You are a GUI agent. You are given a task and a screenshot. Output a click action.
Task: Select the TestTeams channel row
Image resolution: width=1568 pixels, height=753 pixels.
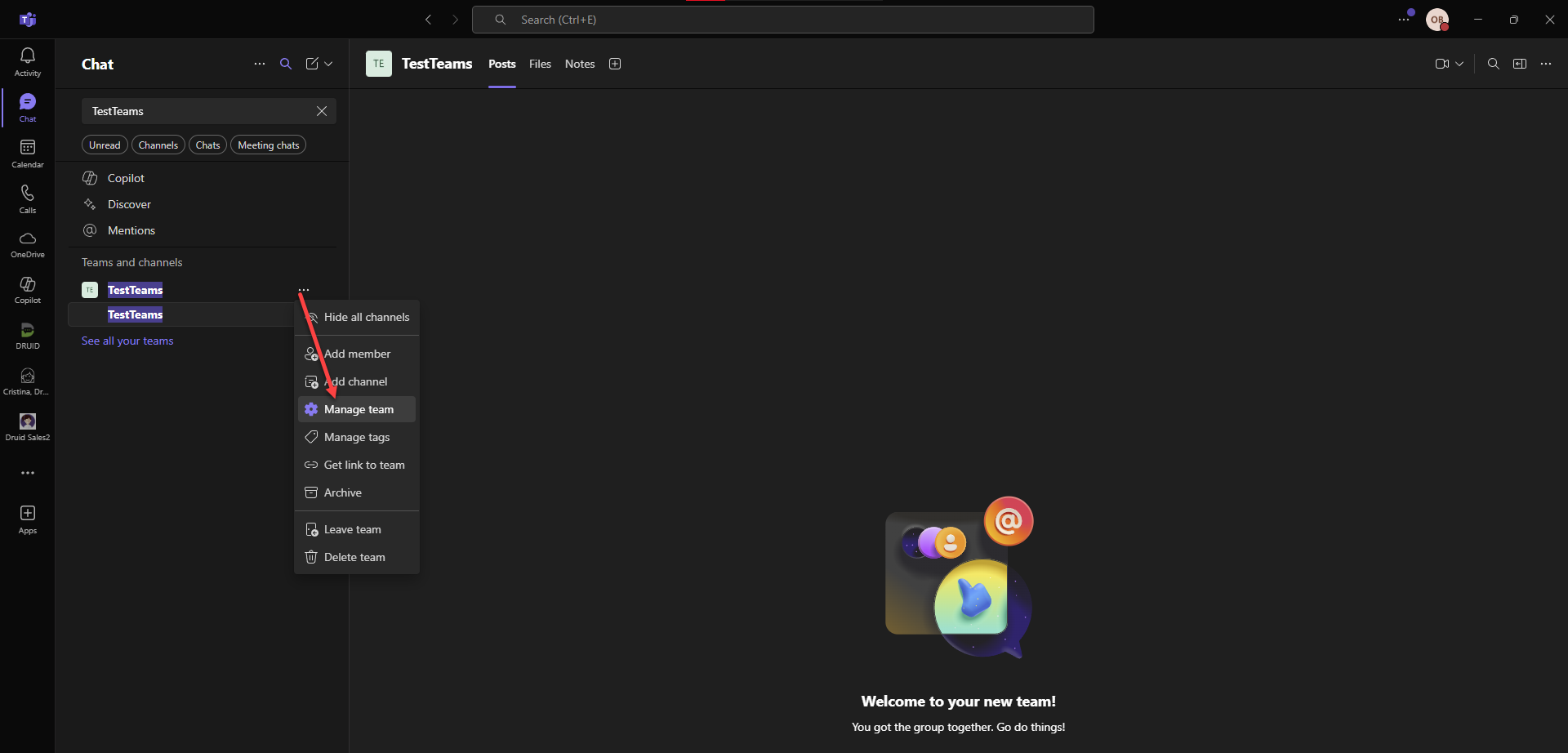click(181, 314)
